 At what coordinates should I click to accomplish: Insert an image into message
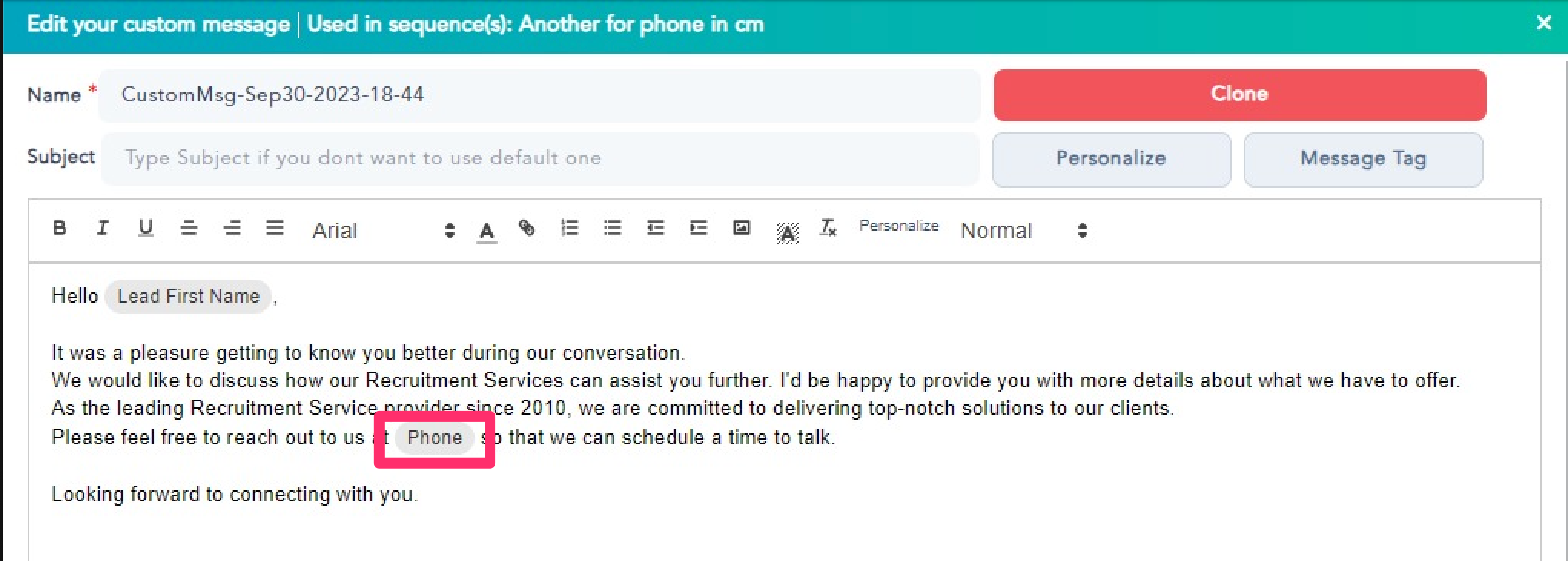coord(742,228)
